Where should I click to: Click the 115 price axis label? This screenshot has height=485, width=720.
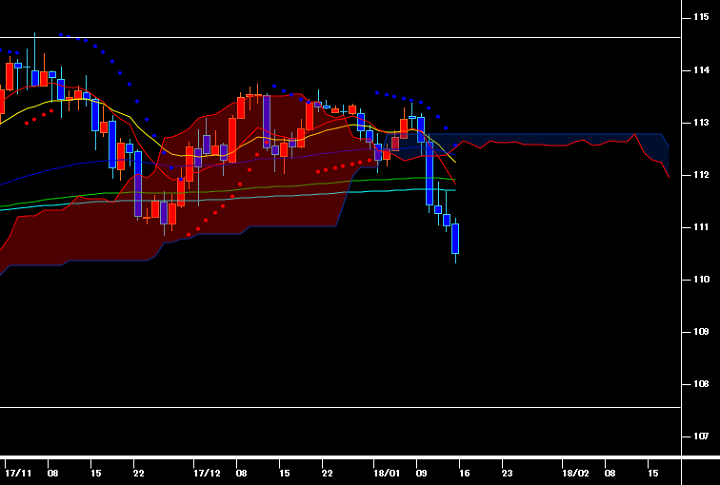click(x=701, y=17)
